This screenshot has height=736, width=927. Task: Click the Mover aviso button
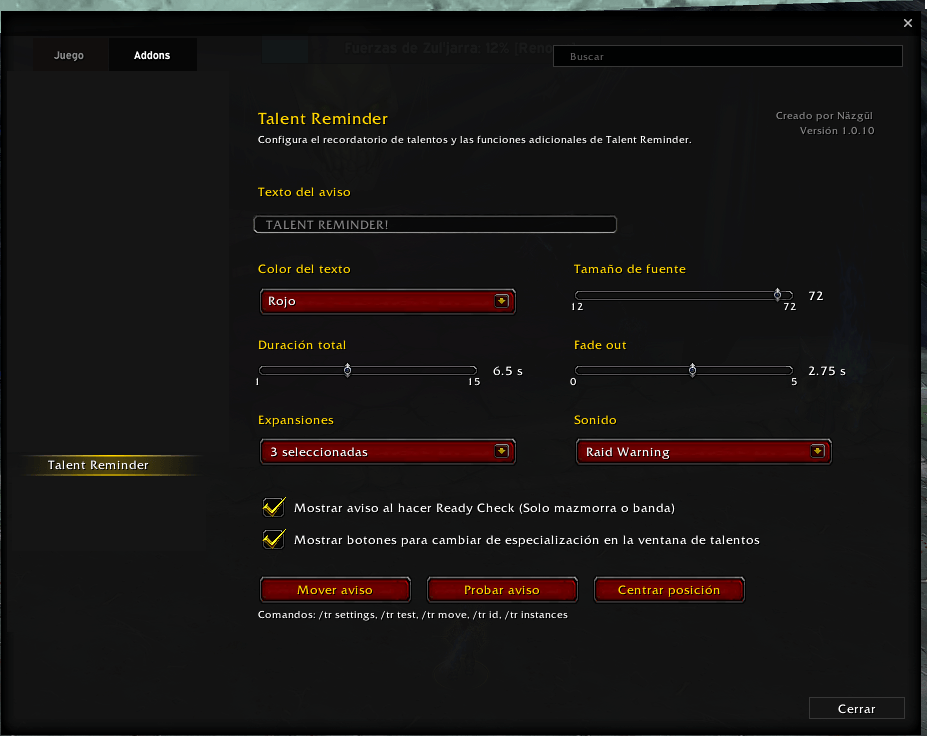[x=335, y=590]
